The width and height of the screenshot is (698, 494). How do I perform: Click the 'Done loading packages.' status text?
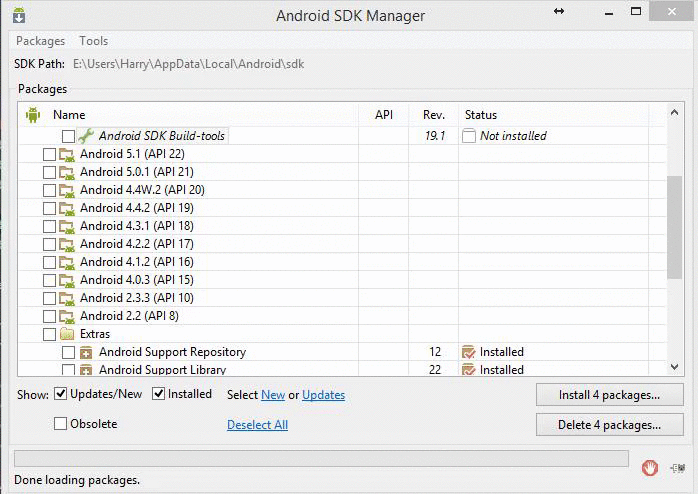[x=77, y=480]
